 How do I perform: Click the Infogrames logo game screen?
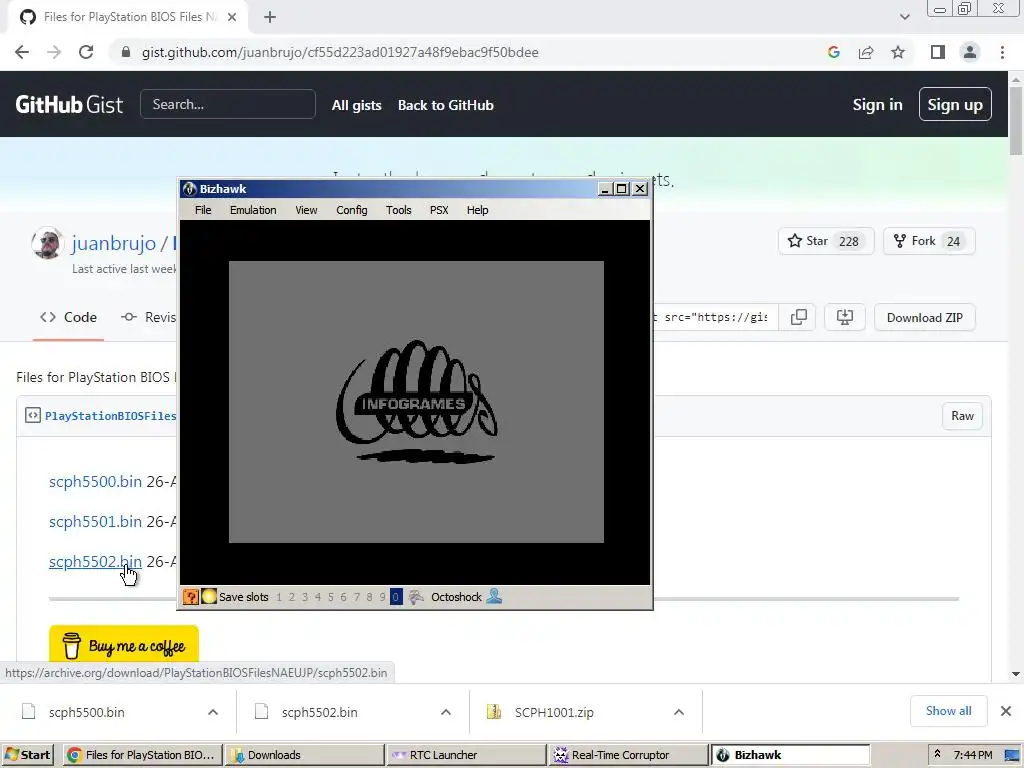pyautogui.click(x=416, y=402)
